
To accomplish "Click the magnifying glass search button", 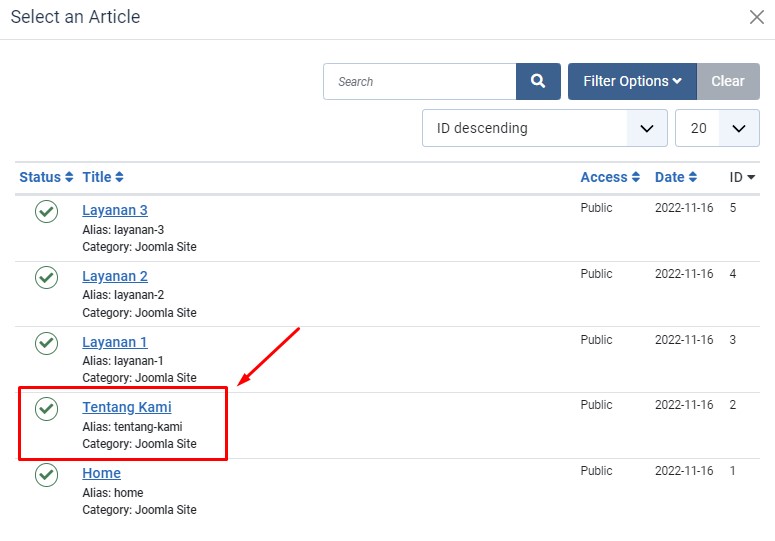I will pos(538,82).
